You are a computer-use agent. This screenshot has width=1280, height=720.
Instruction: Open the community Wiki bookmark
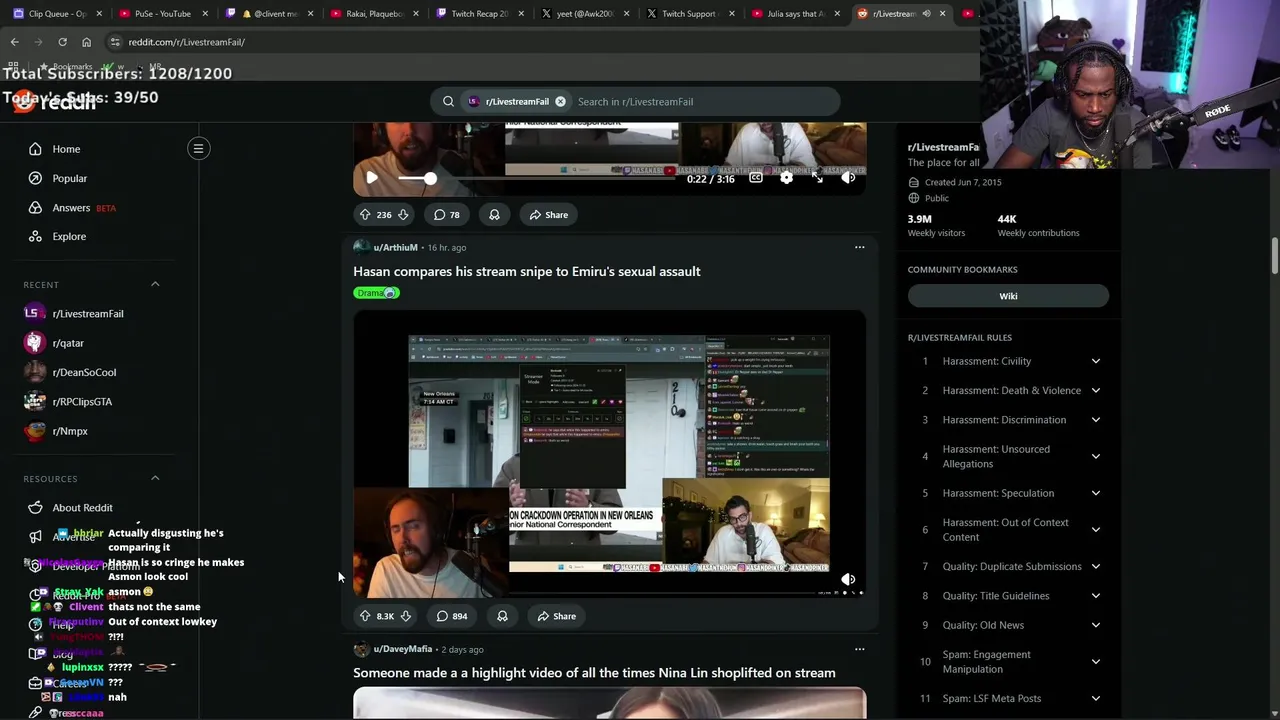1008,296
